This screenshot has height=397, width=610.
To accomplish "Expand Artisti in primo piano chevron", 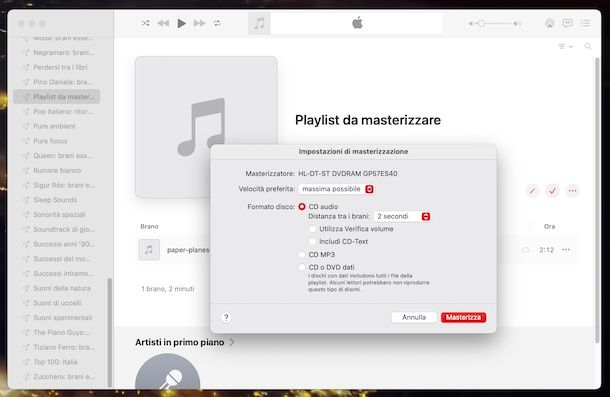I will click(x=231, y=343).
